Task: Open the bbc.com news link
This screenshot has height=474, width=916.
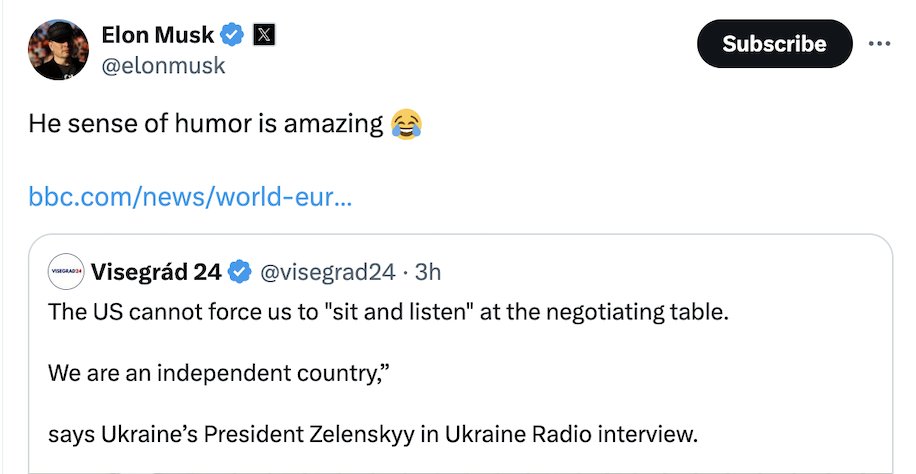Action: 190,197
